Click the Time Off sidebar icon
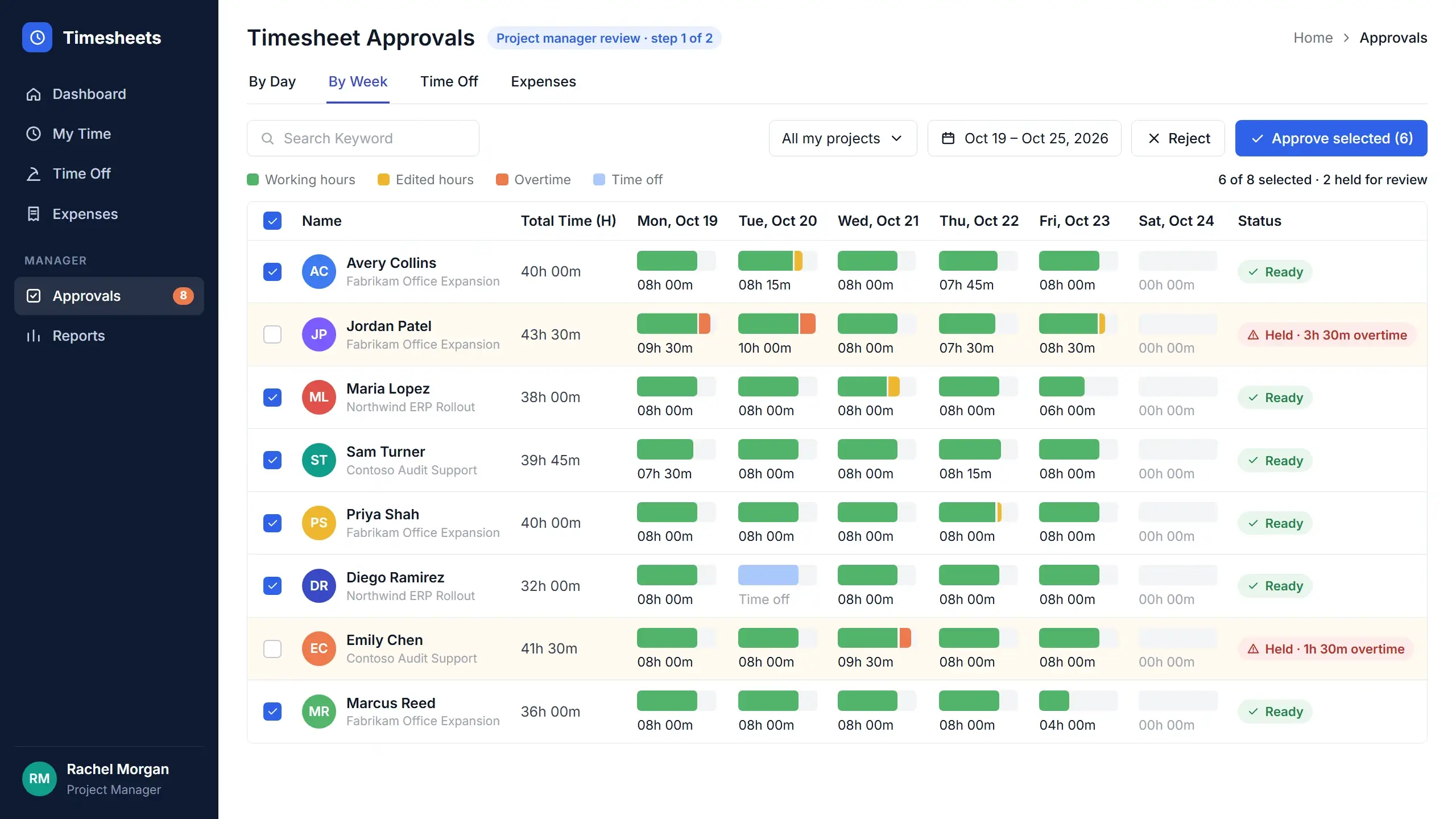Screen dimensions: 1456x819 point(34,174)
